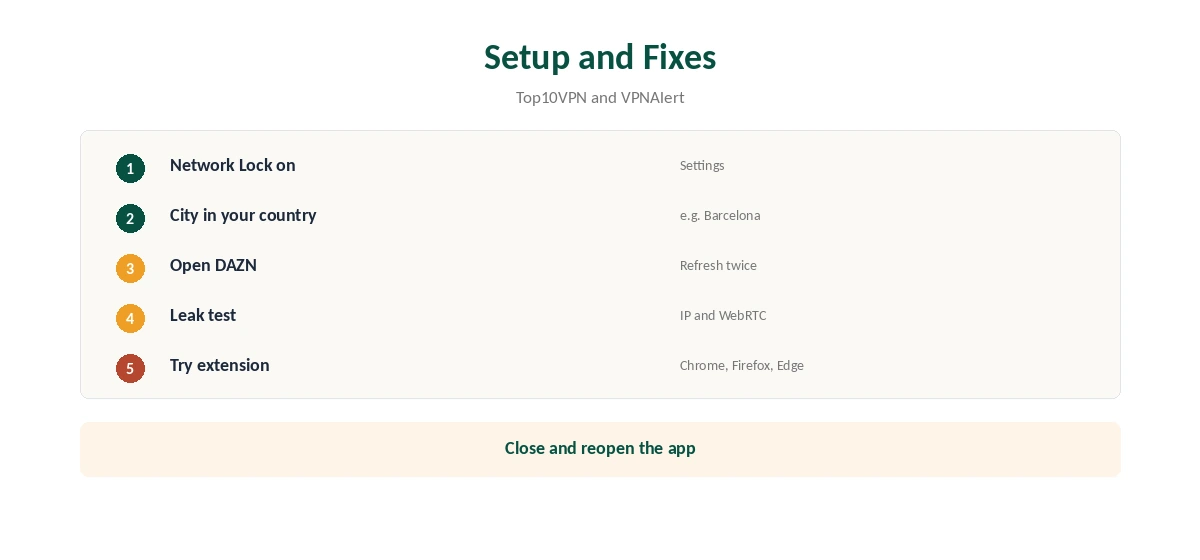
Task: Click the 'e.g. Barcelona' note
Action: pyautogui.click(x=720, y=215)
